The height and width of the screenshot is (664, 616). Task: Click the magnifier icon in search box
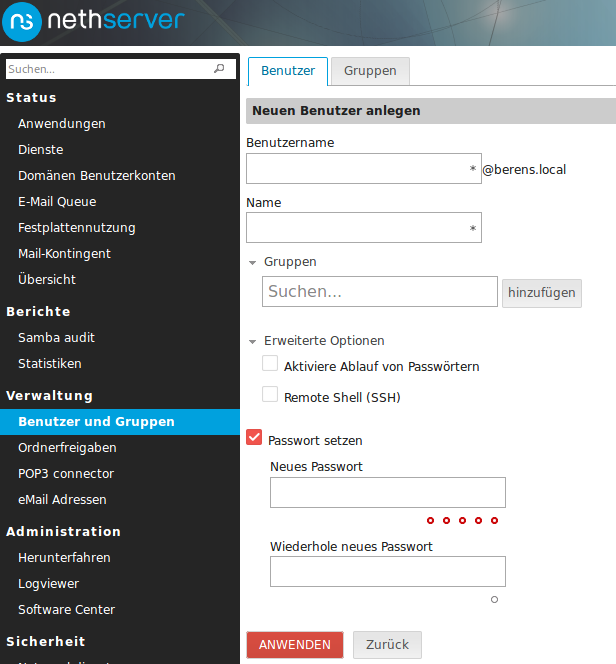tap(219, 69)
